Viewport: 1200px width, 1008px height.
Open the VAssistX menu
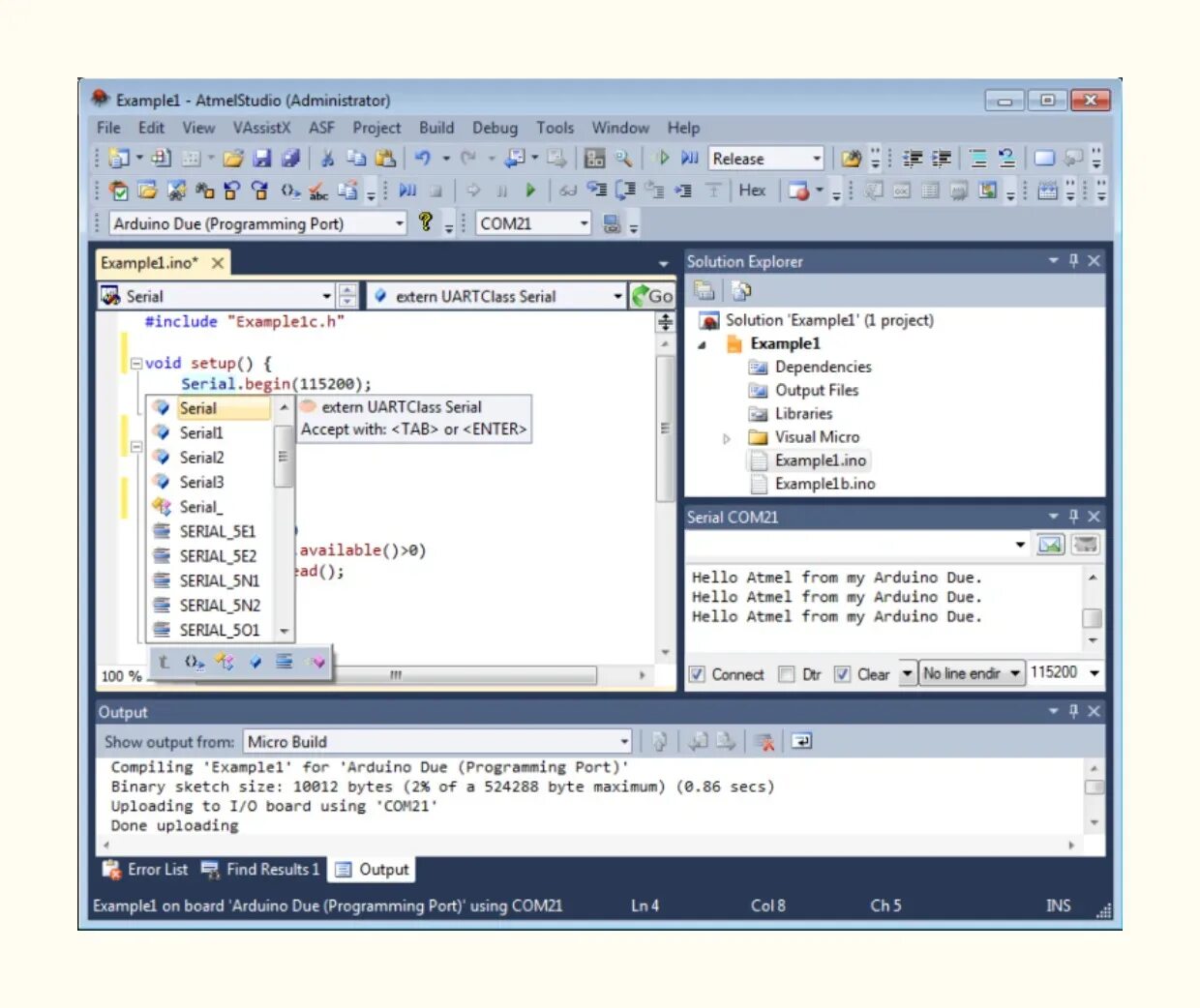(261, 128)
